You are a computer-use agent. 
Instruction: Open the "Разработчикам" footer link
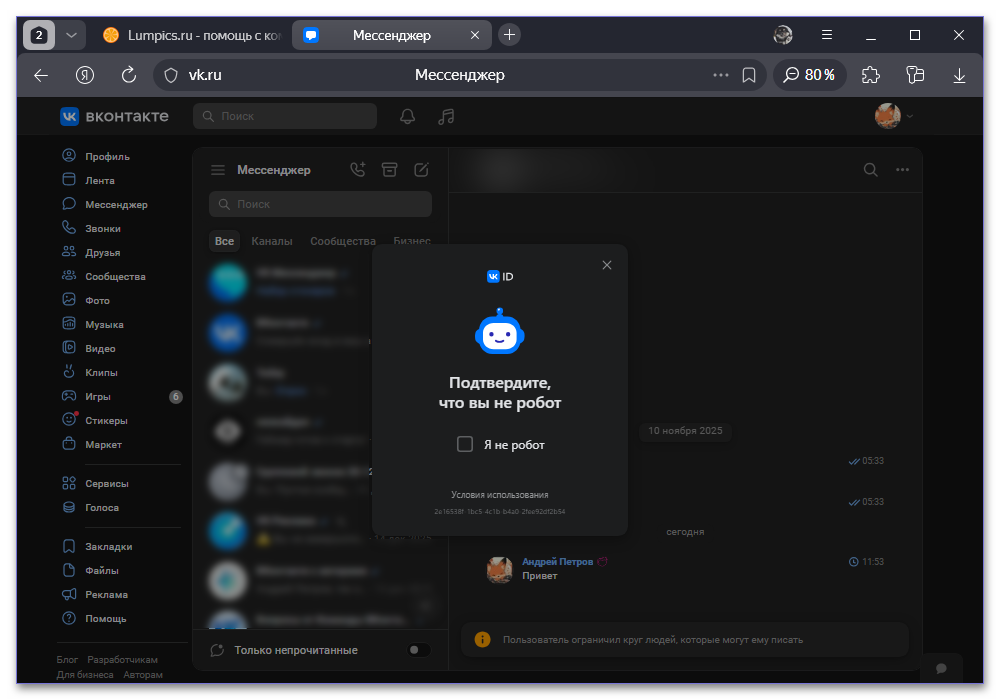pyautogui.click(x=122, y=660)
